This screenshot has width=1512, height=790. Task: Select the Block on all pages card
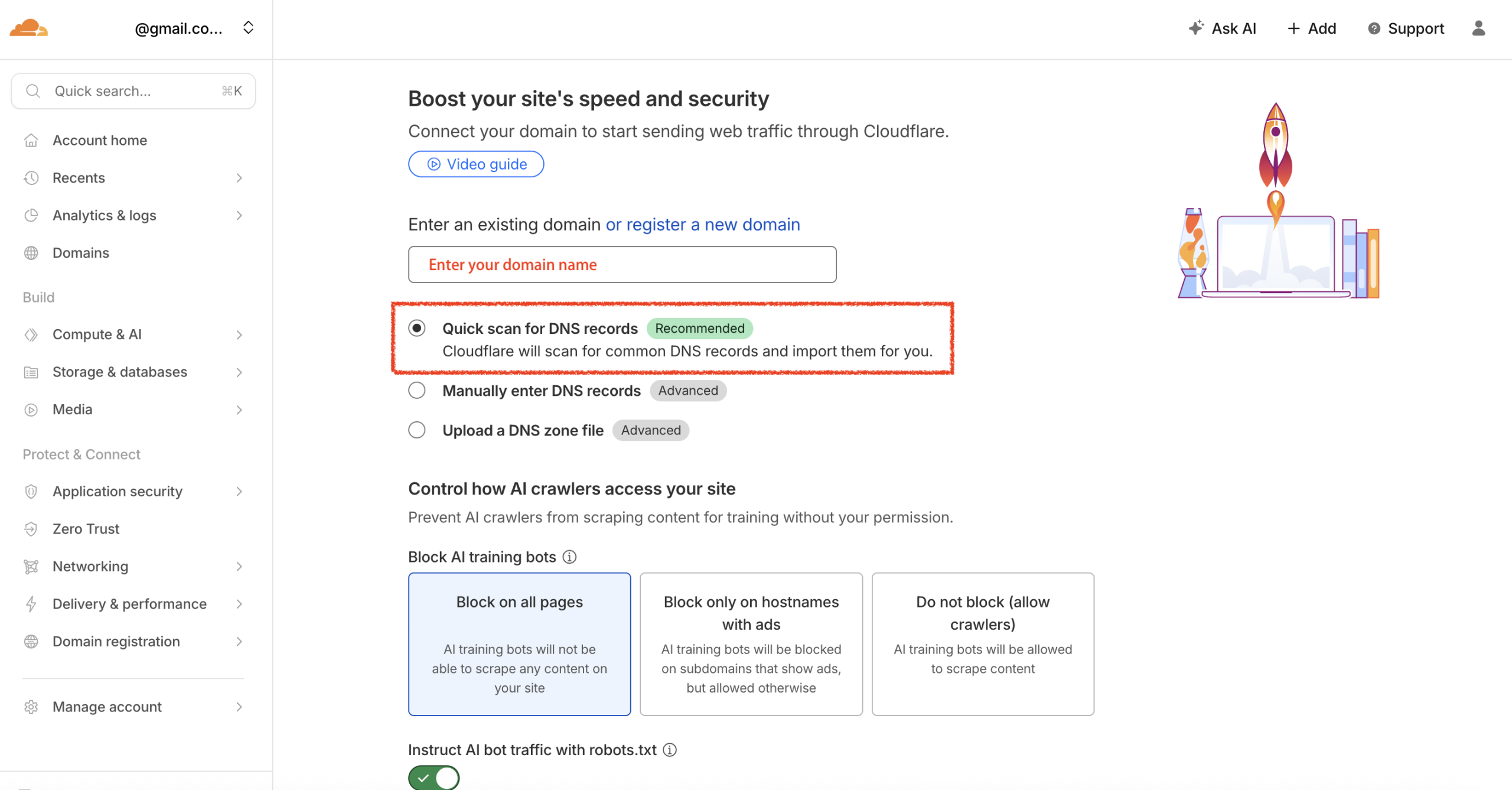pos(519,643)
